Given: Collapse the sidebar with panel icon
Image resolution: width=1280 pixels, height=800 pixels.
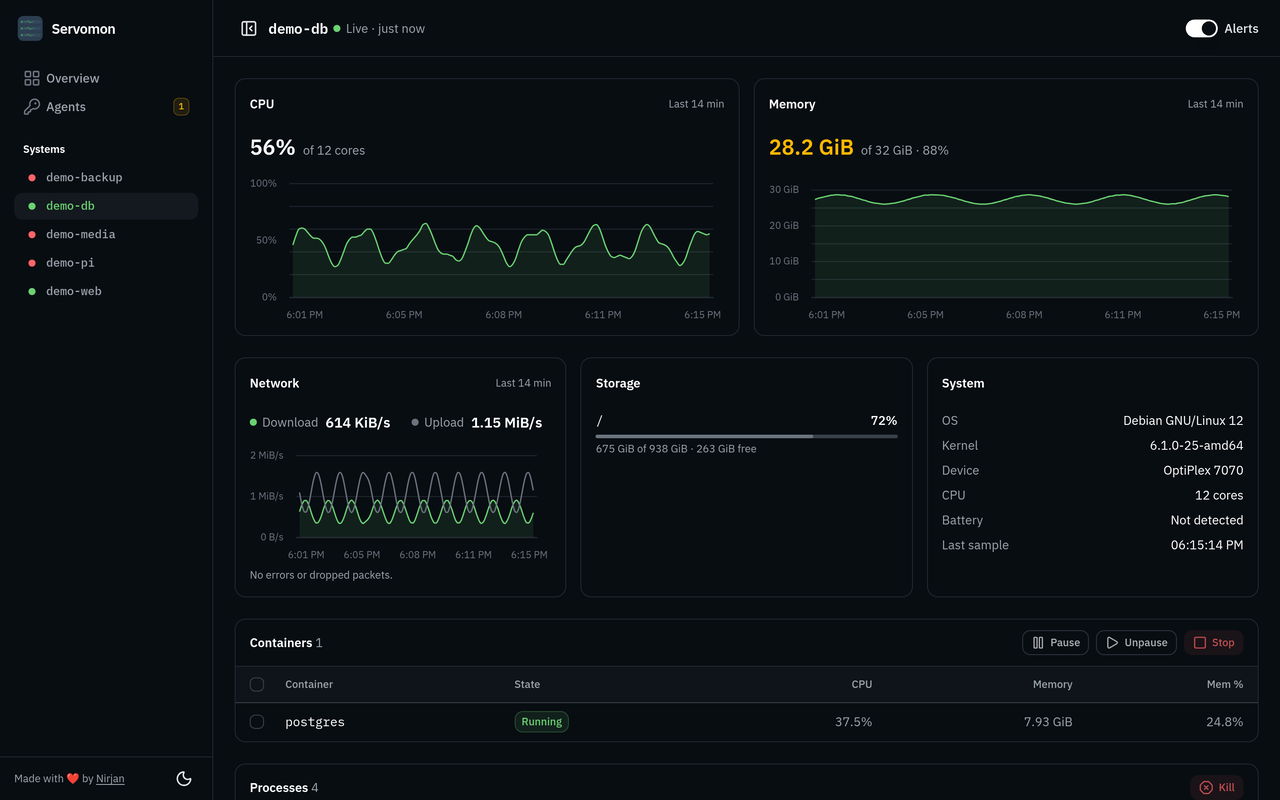Looking at the screenshot, I should click(249, 29).
